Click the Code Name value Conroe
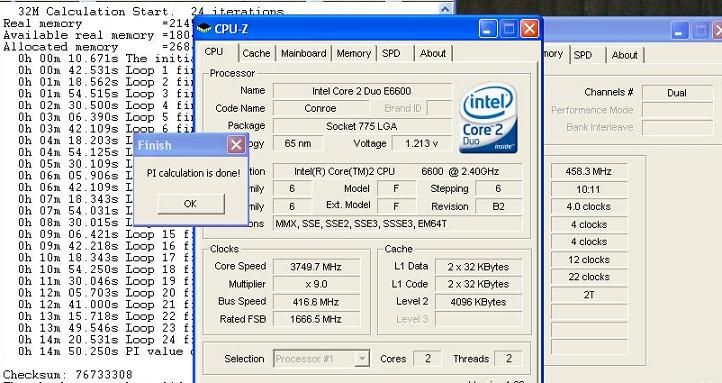 point(320,108)
